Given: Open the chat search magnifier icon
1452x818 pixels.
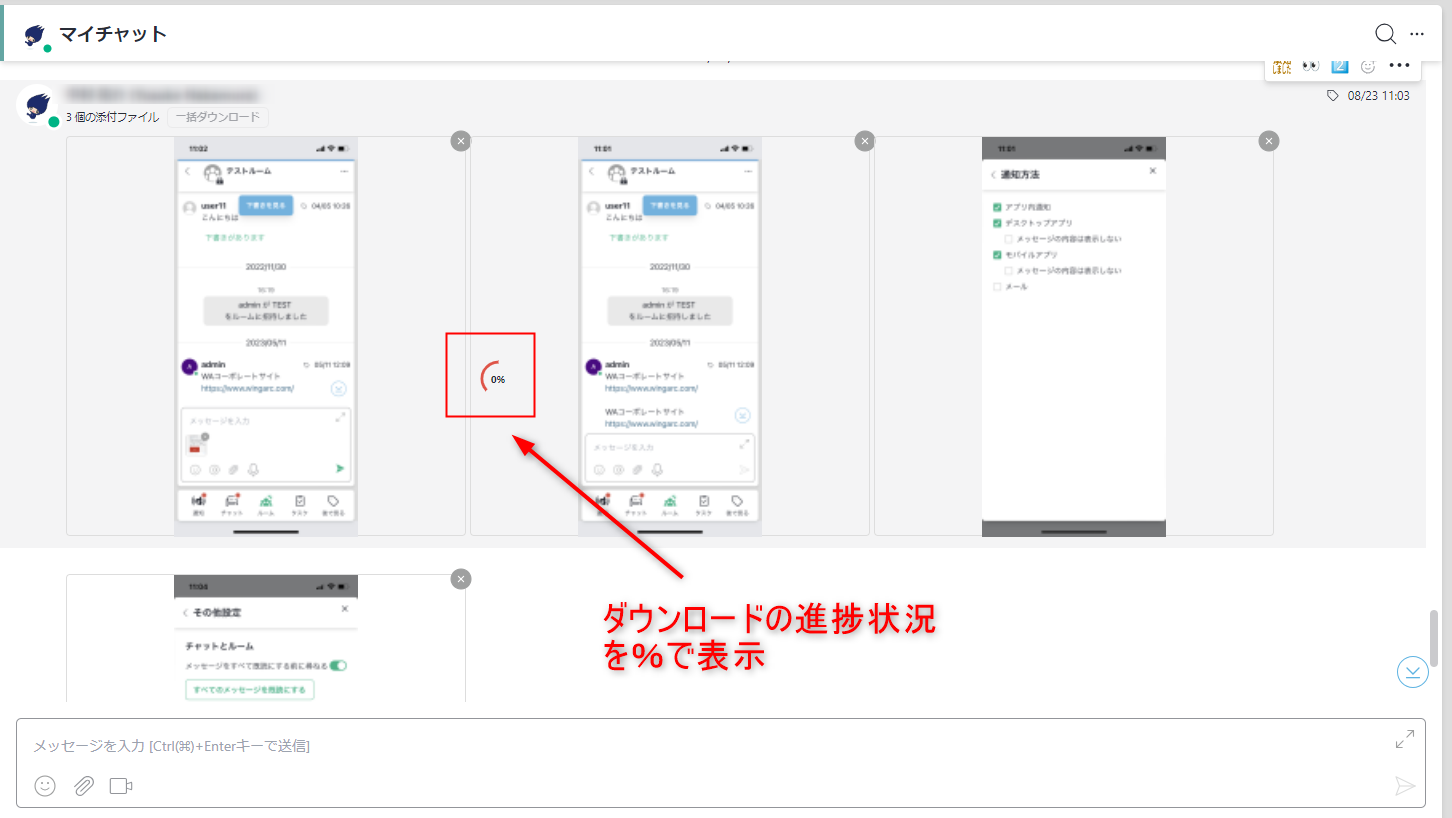Looking at the screenshot, I should click(1385, 34).
